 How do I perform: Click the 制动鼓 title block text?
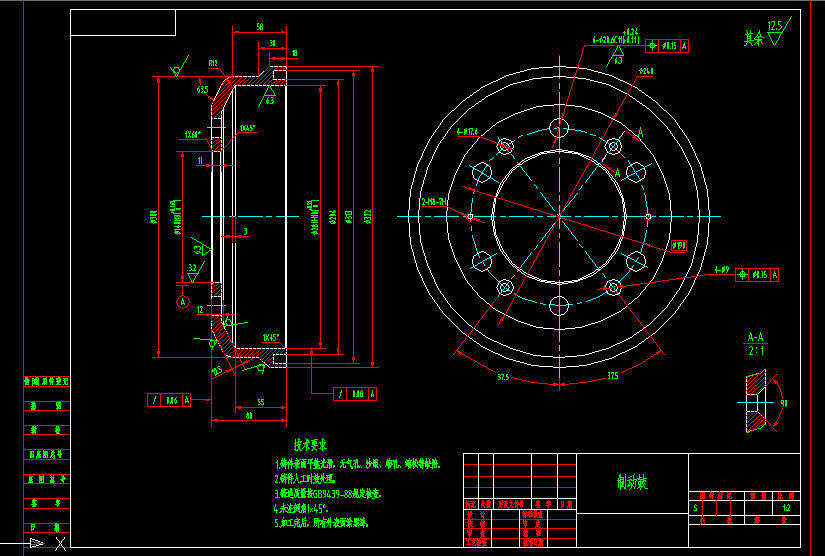(x=632, y=482)
